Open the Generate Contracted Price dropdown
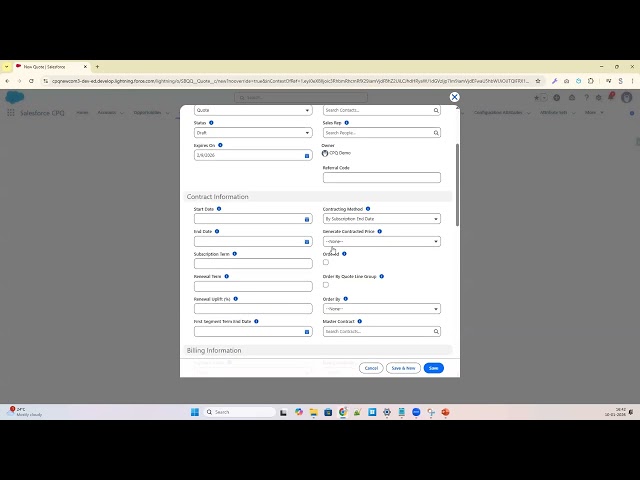This screenshot has height=480, width=640. 382,241
